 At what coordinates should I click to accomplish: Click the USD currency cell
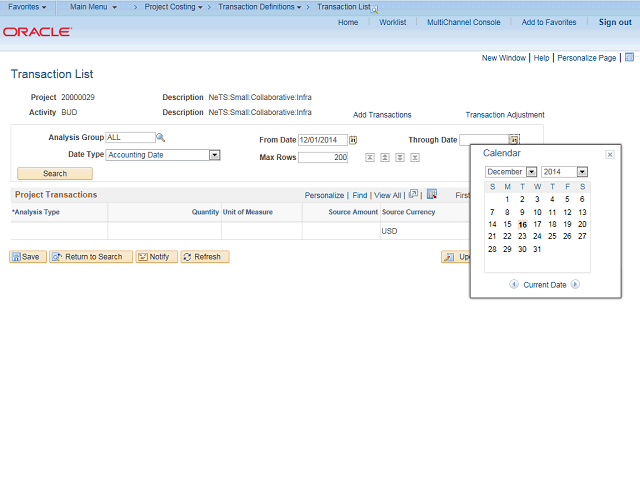point(389,231)
